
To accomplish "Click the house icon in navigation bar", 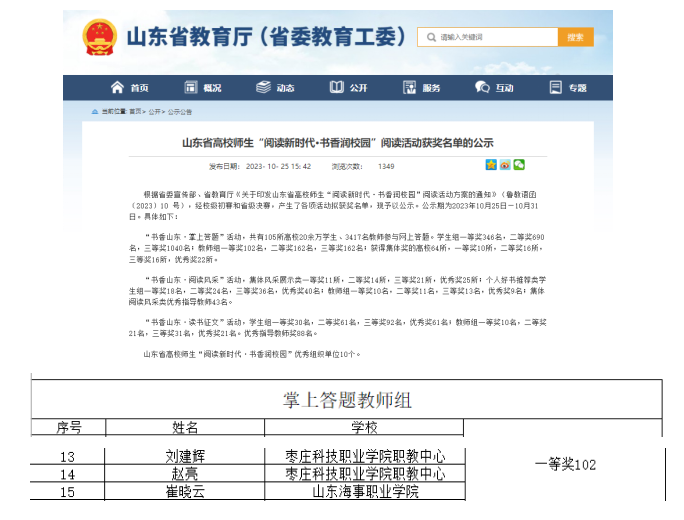I will (x=118, y=88).
